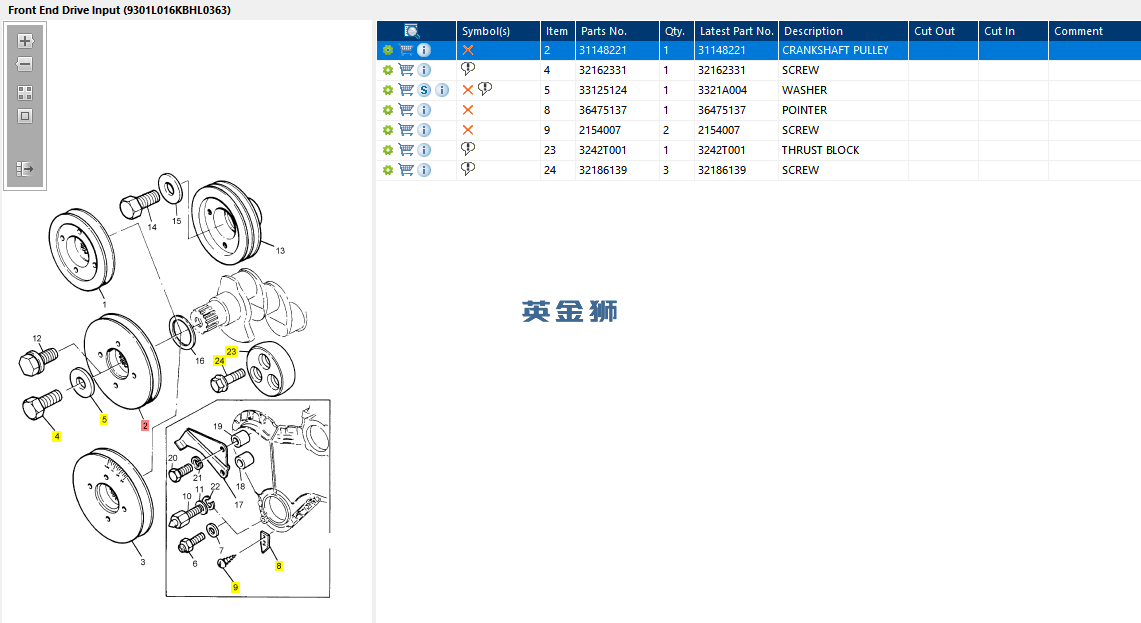
Task: Select callout 8 on the diagram
Action: coord(279,566)
